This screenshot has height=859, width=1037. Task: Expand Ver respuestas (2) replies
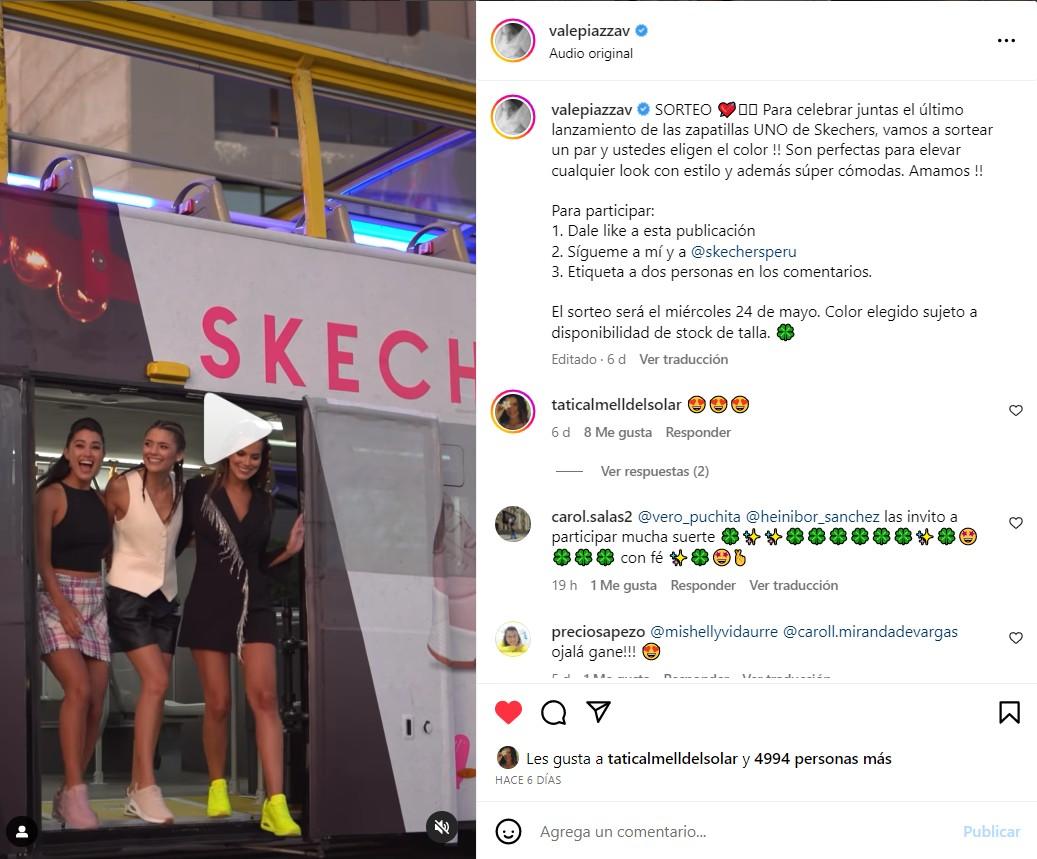click(654, 471)
